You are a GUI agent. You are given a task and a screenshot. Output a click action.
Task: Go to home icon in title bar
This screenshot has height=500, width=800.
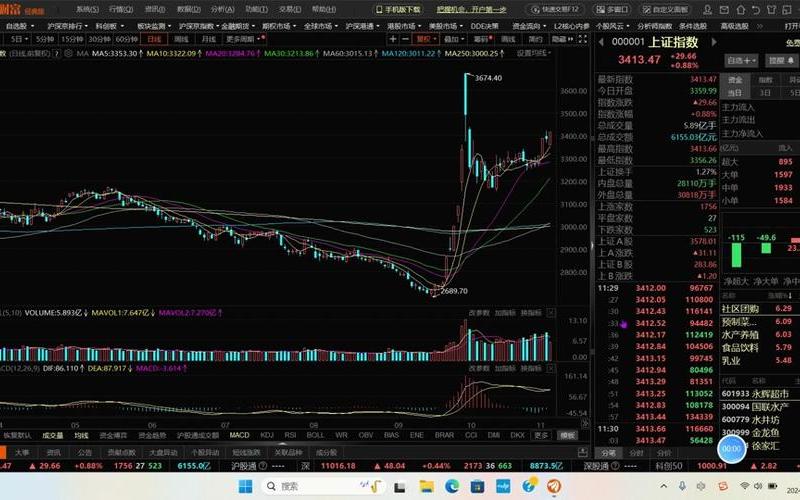coord(740,10)
